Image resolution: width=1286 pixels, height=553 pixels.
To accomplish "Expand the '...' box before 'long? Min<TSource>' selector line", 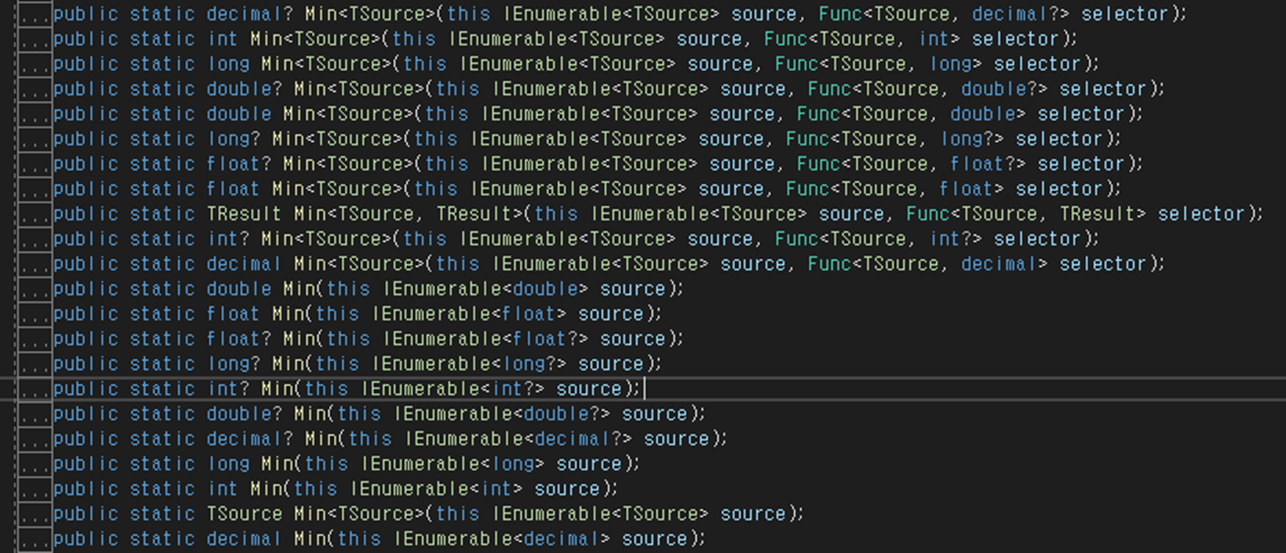I will click(36, 140).
